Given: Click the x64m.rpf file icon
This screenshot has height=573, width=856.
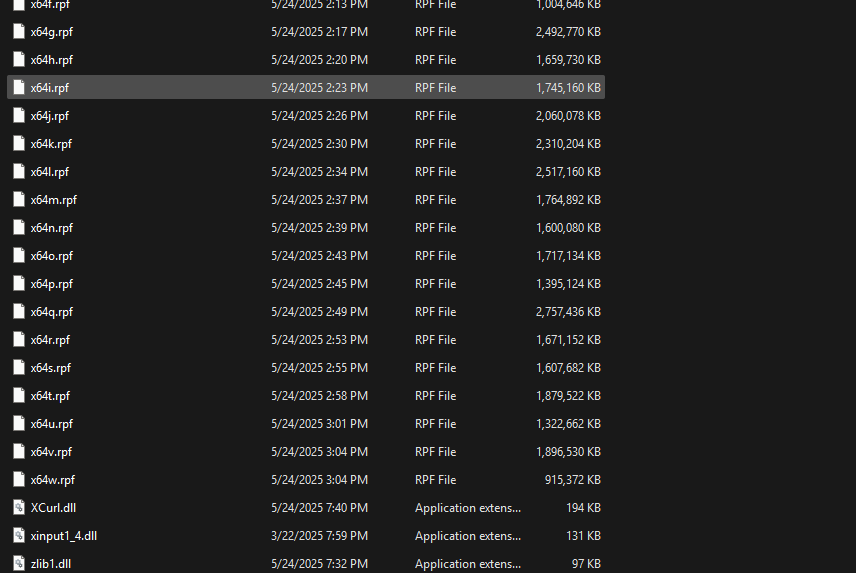Looking at the screenshot, I should [18, 200].
